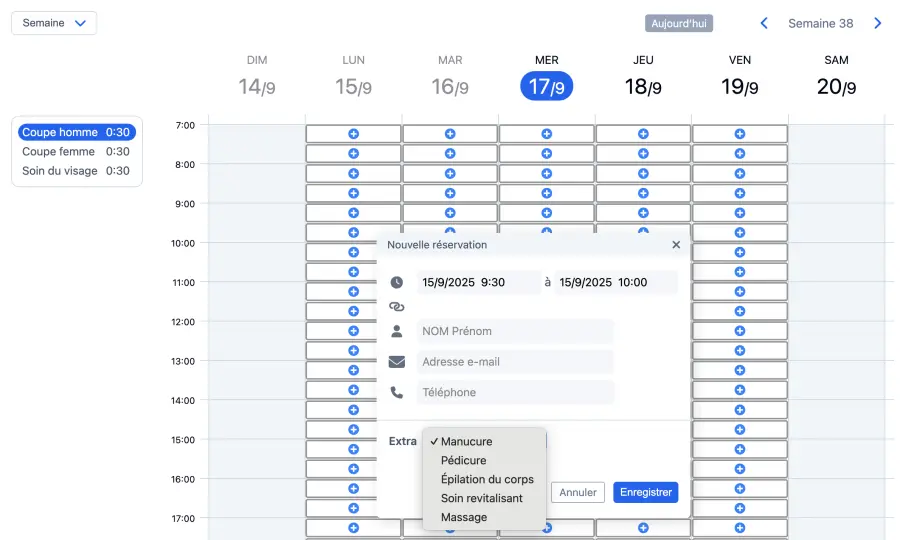Click the plus icon at Monday 7:00
Screen dimensions: 900x540
353,134
